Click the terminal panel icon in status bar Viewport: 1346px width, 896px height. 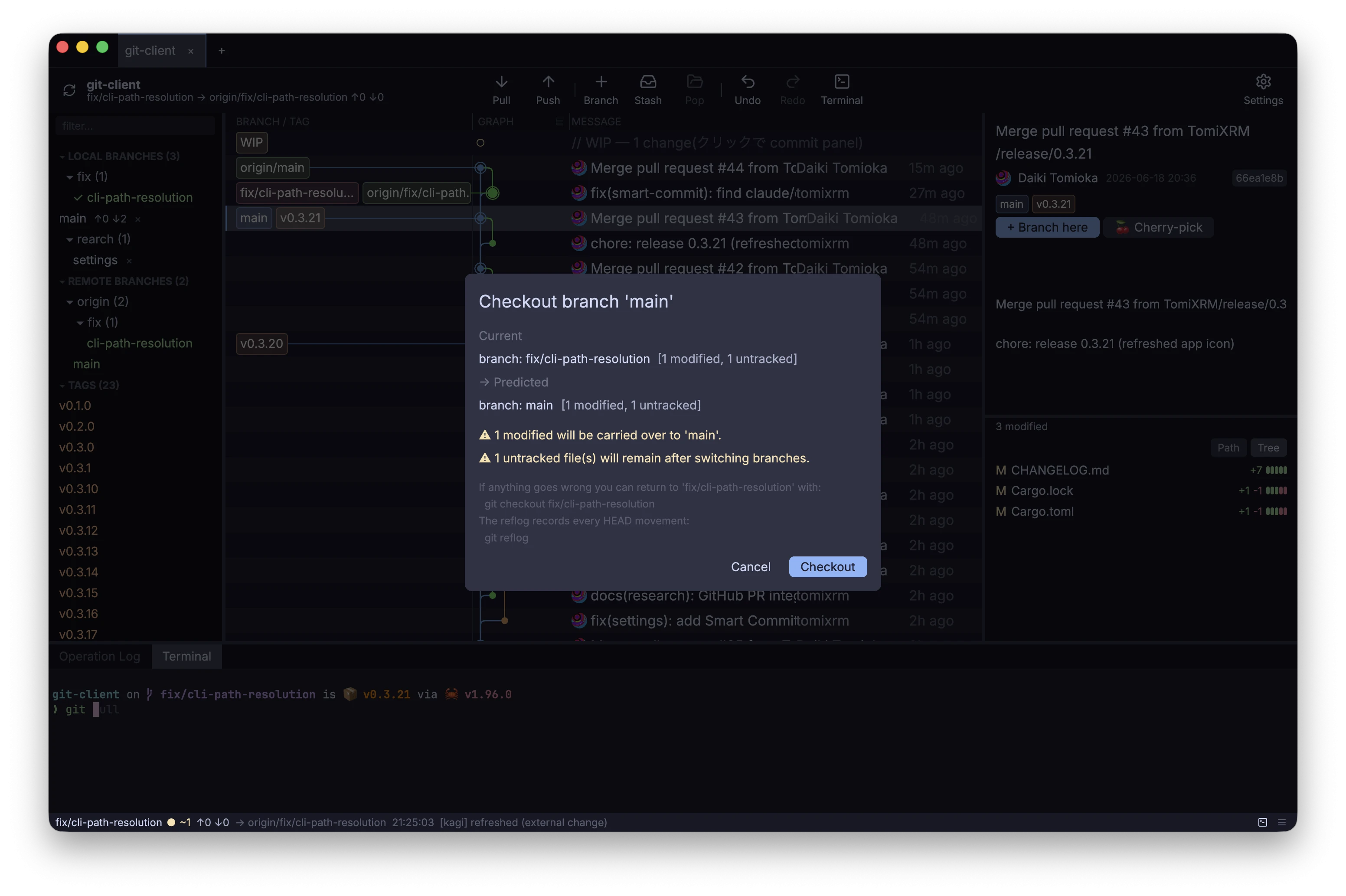[1262, 822]
